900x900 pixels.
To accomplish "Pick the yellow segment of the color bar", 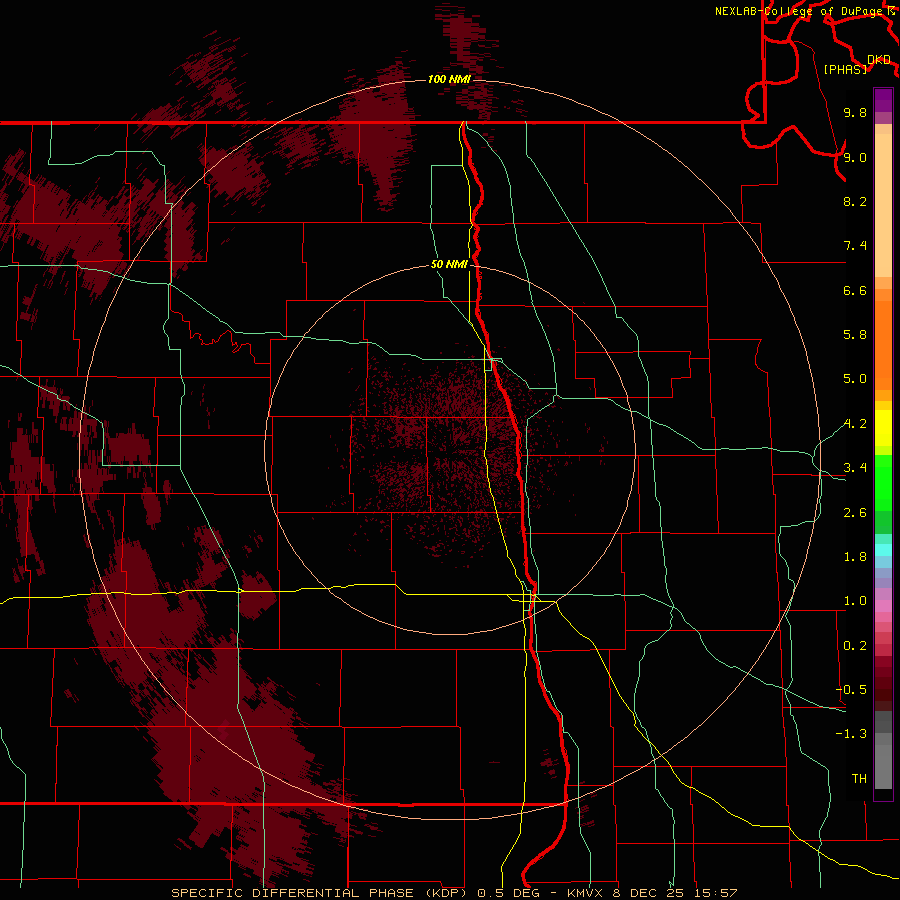I will pyautogui.click(x=883, y=428).
